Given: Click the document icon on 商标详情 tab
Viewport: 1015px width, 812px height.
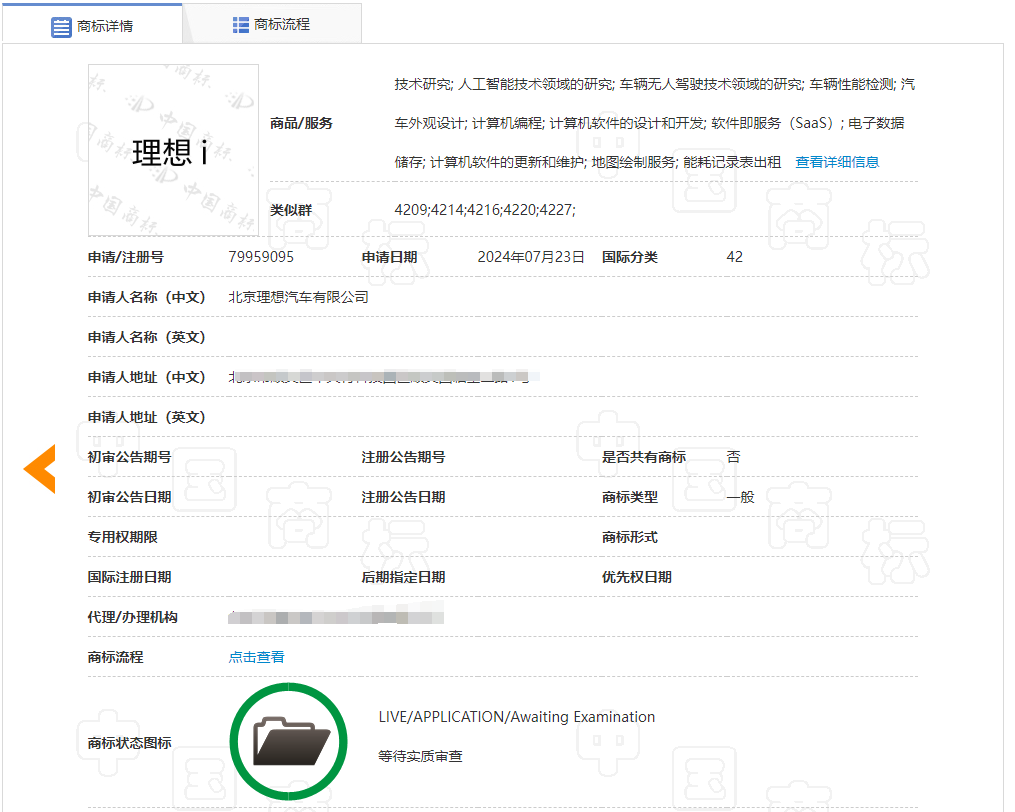Looking at the screenshot, I should [62, 26].
